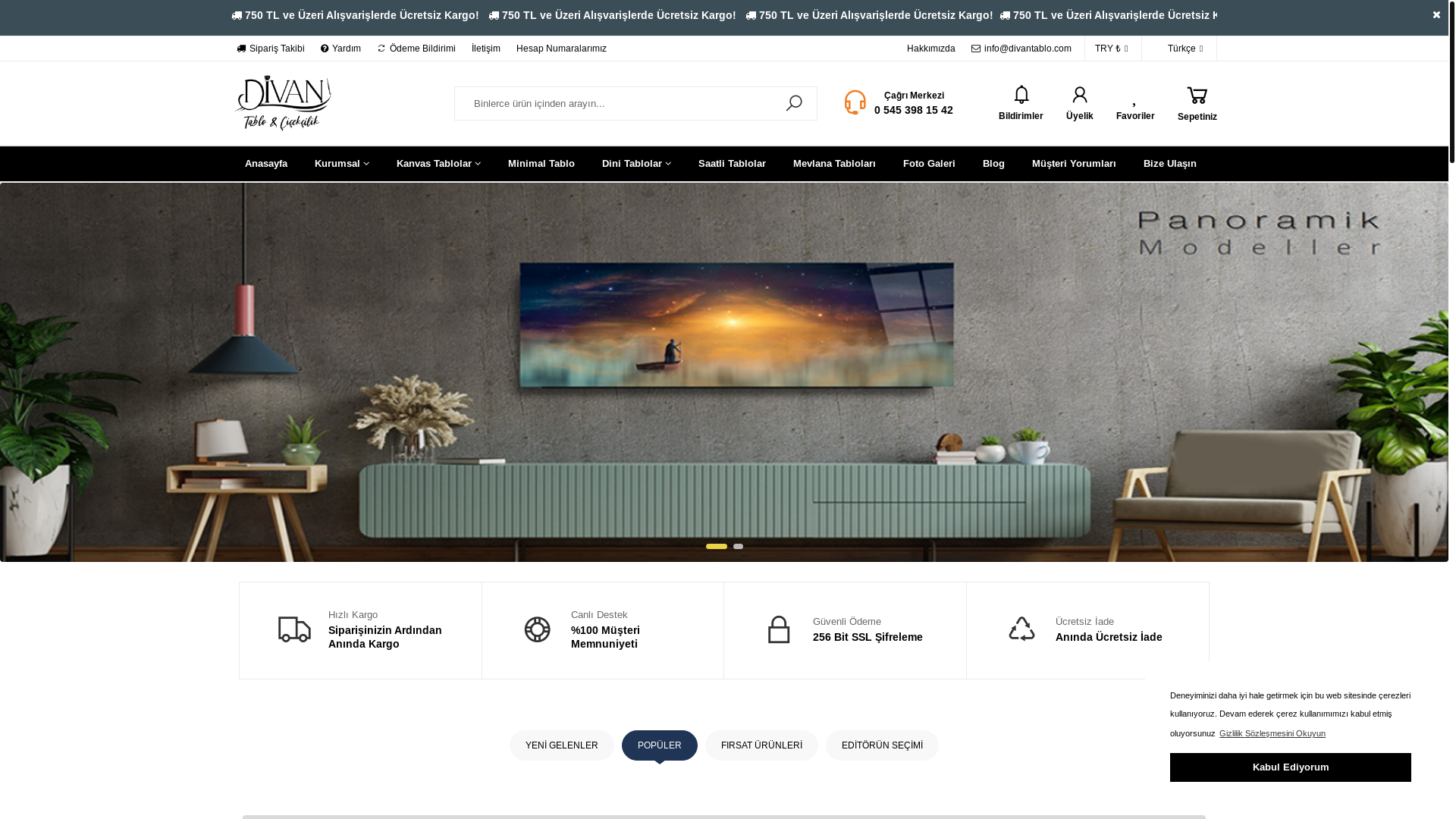Expand the Kurumsal menu
The image size is (1456, 819).
[342, 164]
